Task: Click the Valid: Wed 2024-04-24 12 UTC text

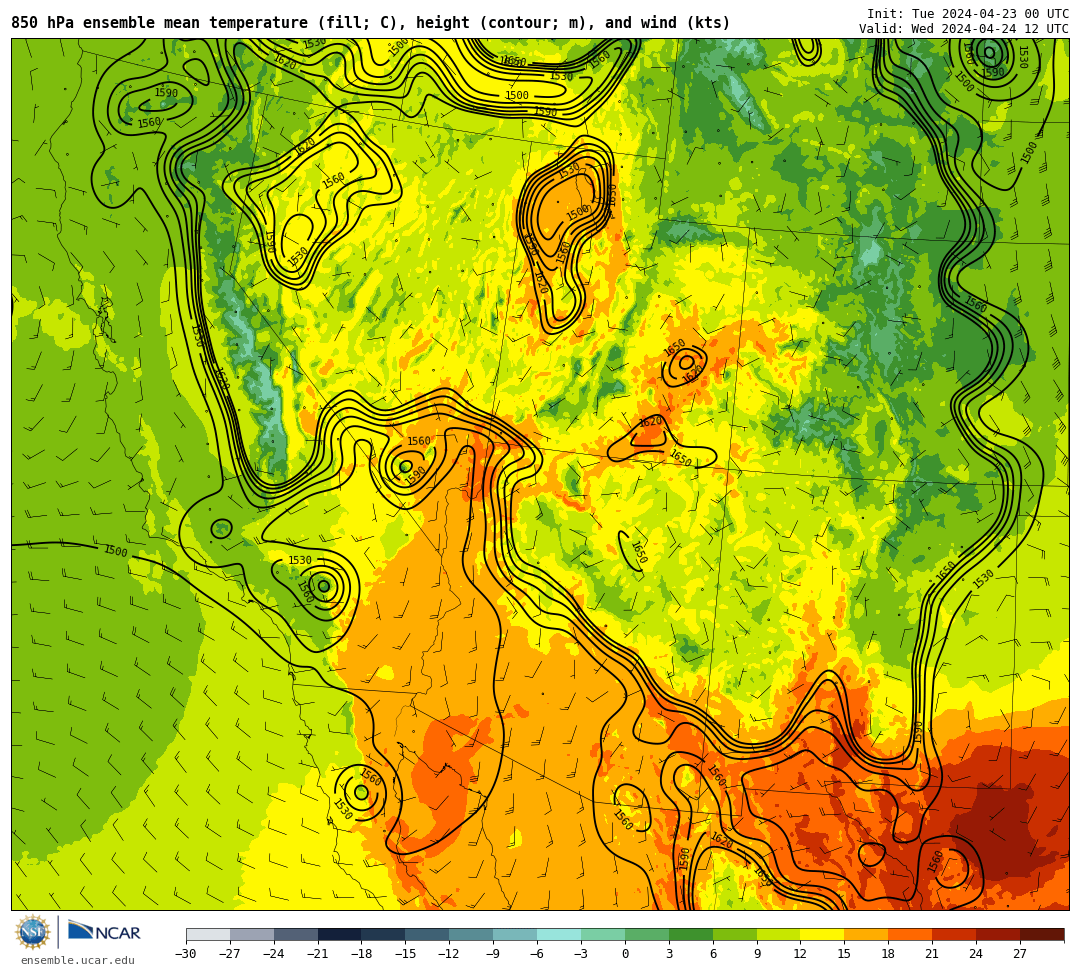Action: (x=964, y=29)
